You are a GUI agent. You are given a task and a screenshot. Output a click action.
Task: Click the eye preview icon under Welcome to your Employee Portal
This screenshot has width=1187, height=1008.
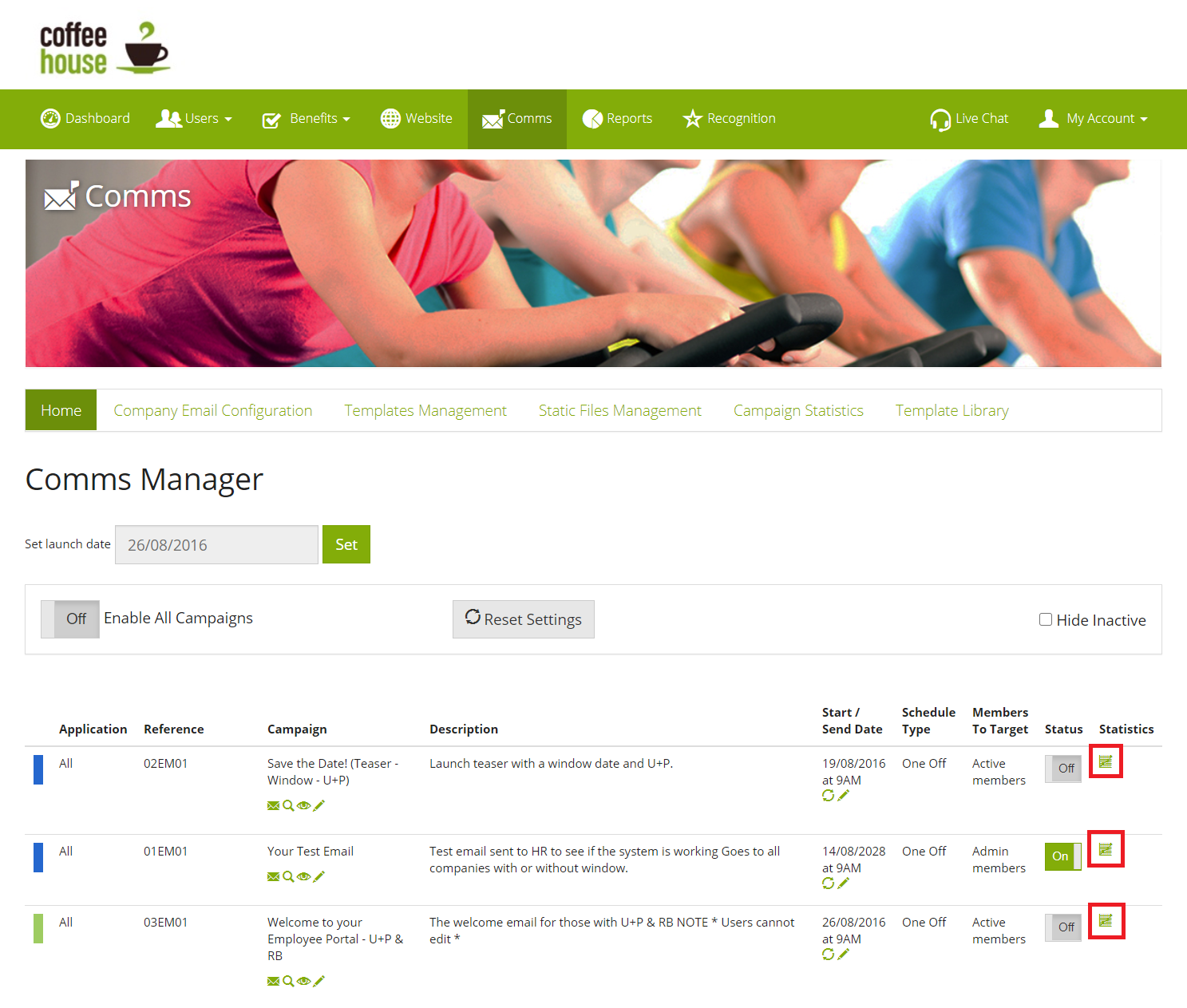[x=303, y=981]
